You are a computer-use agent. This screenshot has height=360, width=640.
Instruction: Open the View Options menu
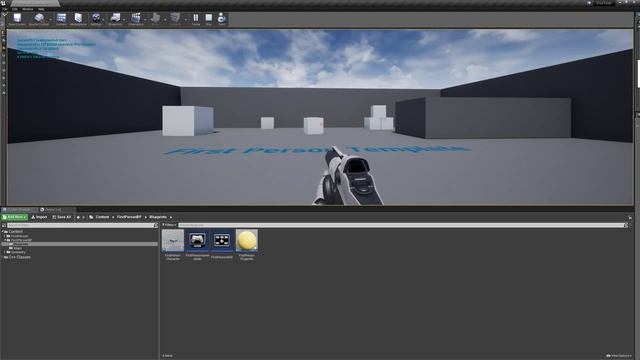click(x=619, y=356)
